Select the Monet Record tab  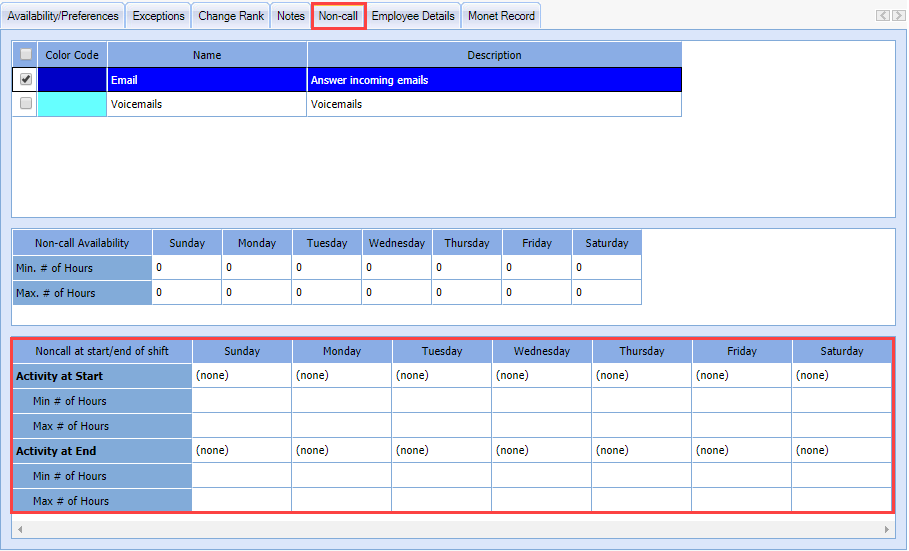[x=501, y=16]
